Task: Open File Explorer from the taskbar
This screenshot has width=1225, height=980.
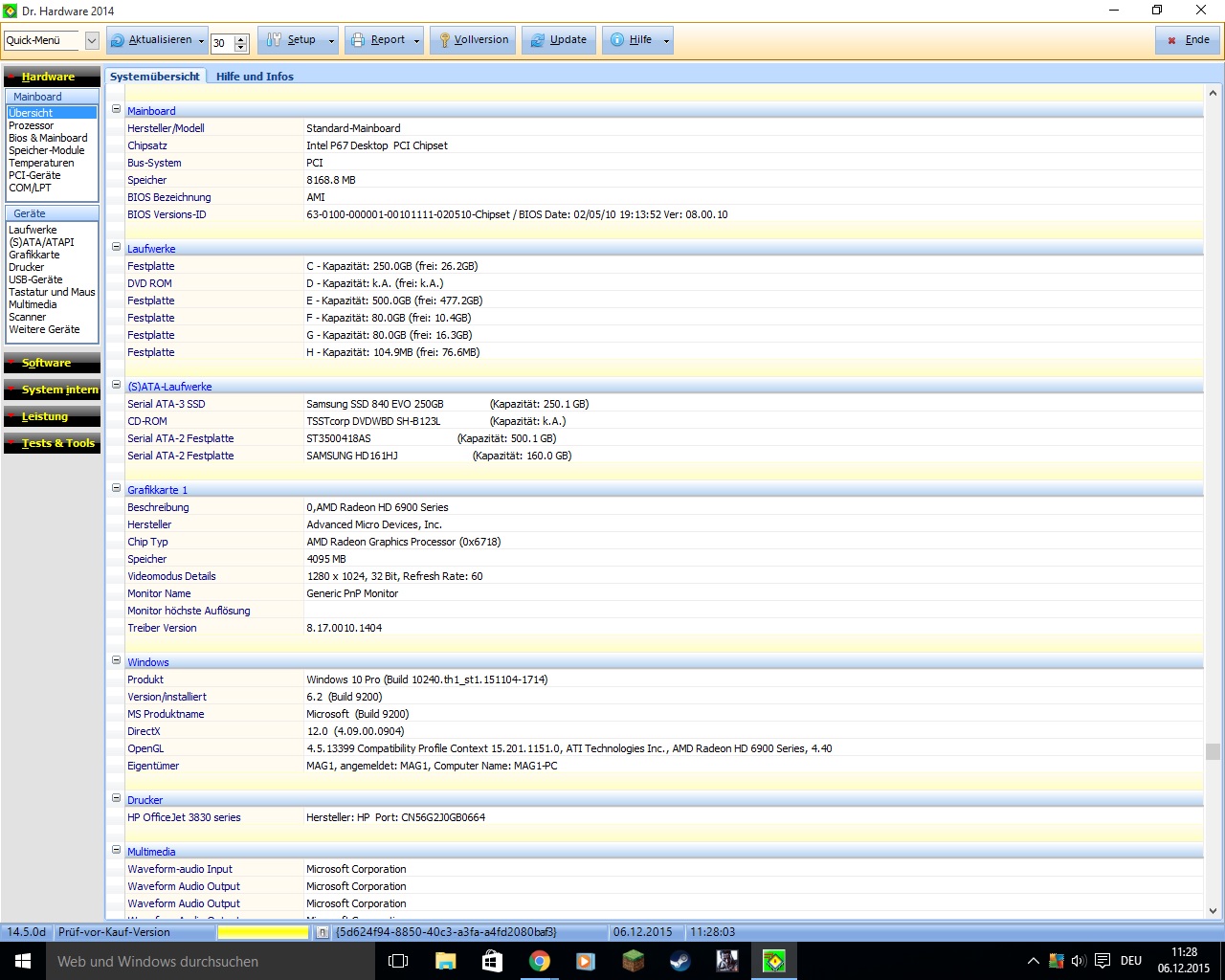Action: point(446,961)
